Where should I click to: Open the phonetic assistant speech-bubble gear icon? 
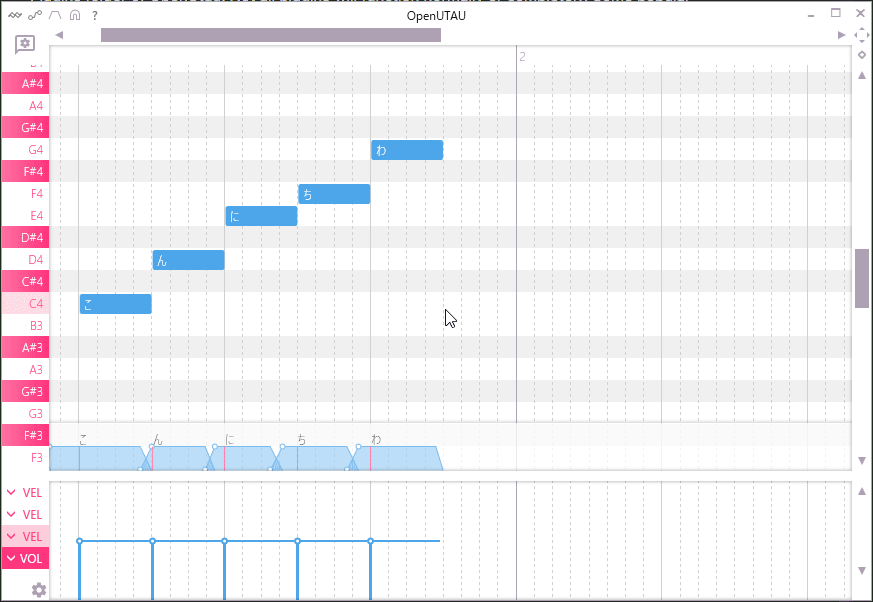[25, 45]
